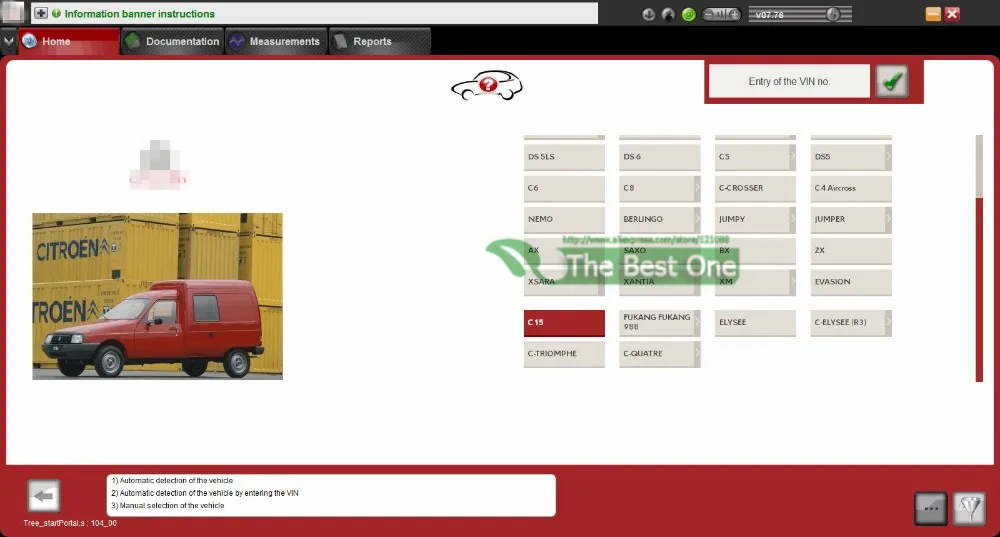
Task: Adjust the volume control with minus and plus
Action: 722,14
